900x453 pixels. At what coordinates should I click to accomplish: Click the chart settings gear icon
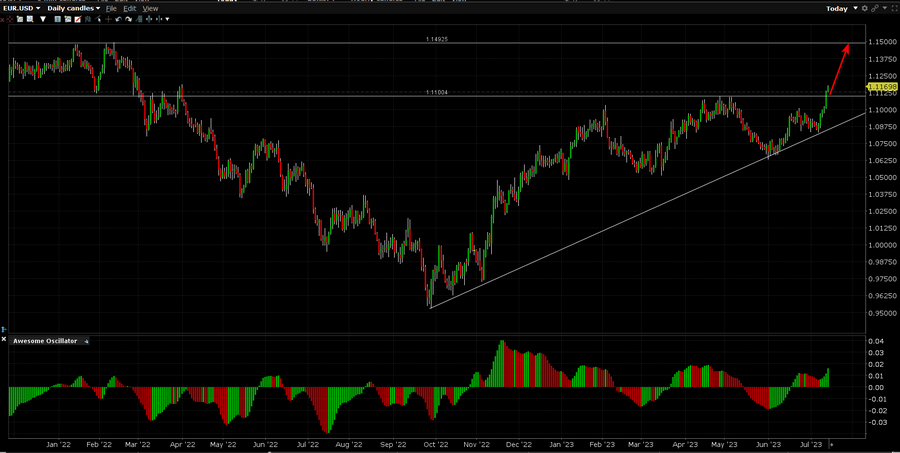click(x=864, y=8)
